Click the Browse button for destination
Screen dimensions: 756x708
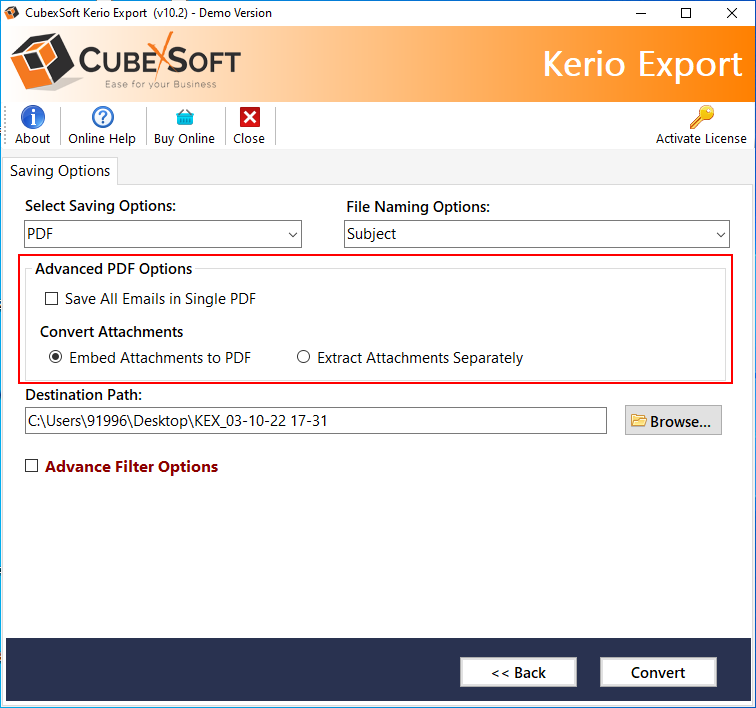pyautogui.click(x=673, y=421)
